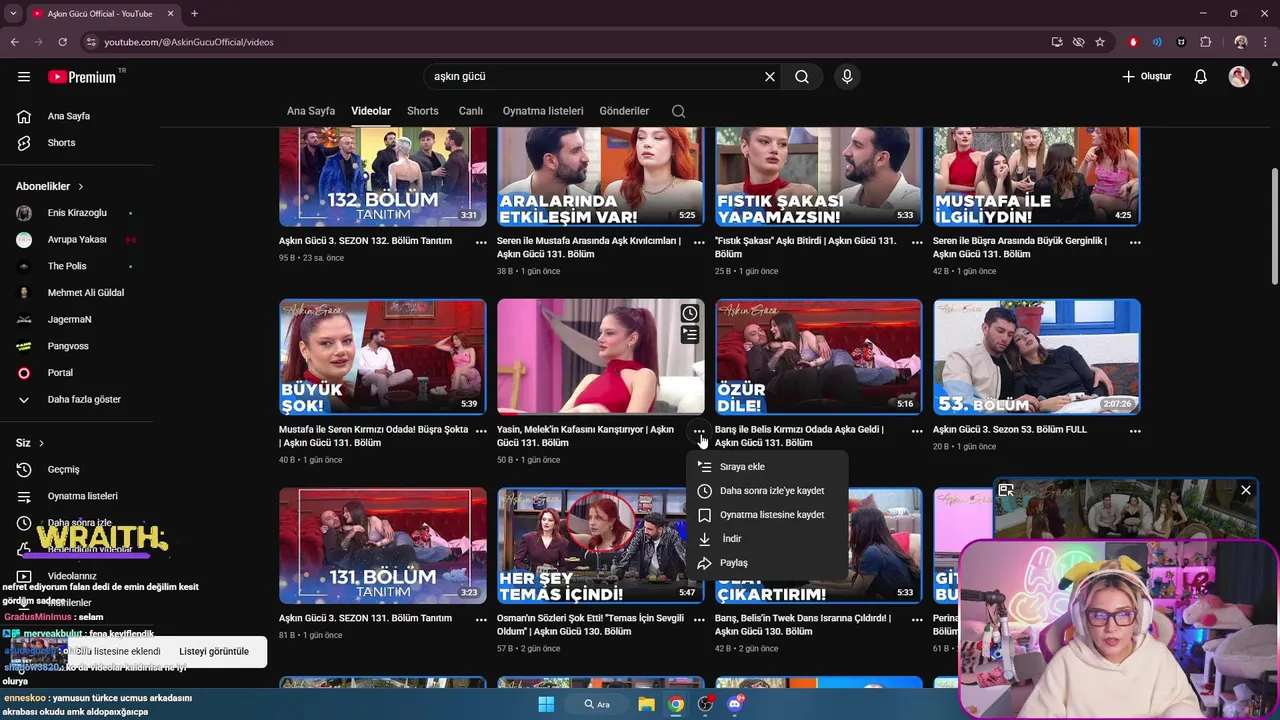
Task: Clear the search box text
Action: [x=770, y=77]
